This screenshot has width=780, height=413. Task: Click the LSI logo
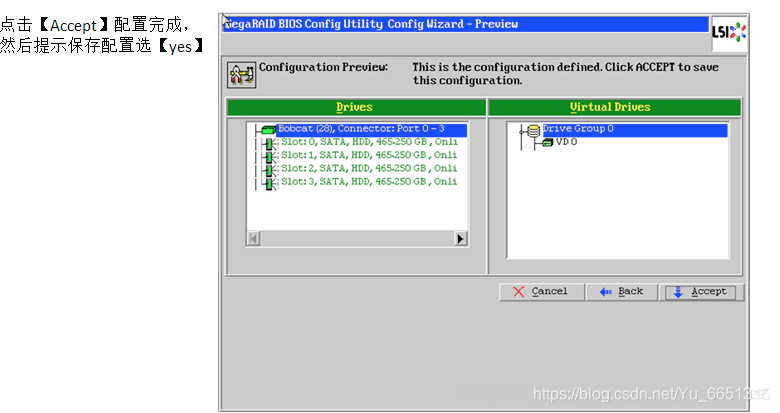coord(729,33)
